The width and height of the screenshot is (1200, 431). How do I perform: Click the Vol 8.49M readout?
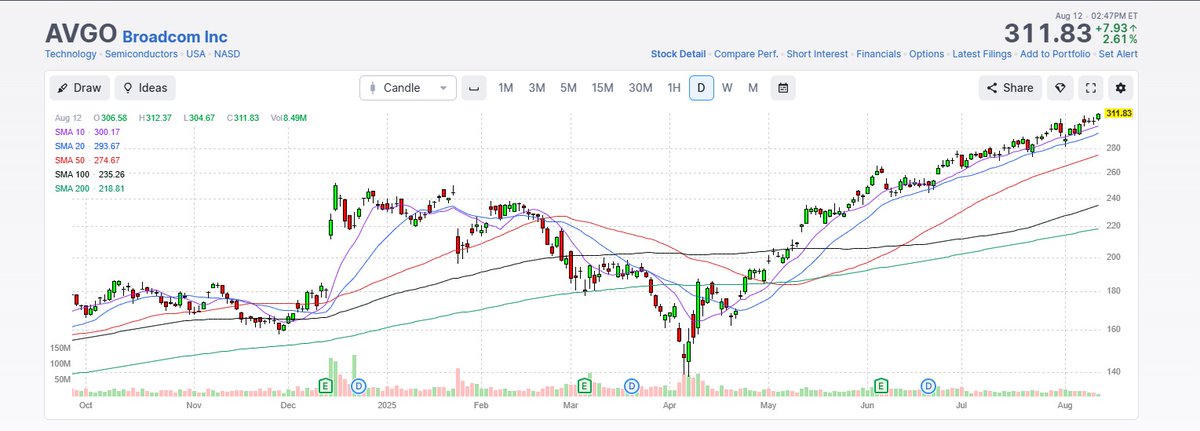pos(291,118)
